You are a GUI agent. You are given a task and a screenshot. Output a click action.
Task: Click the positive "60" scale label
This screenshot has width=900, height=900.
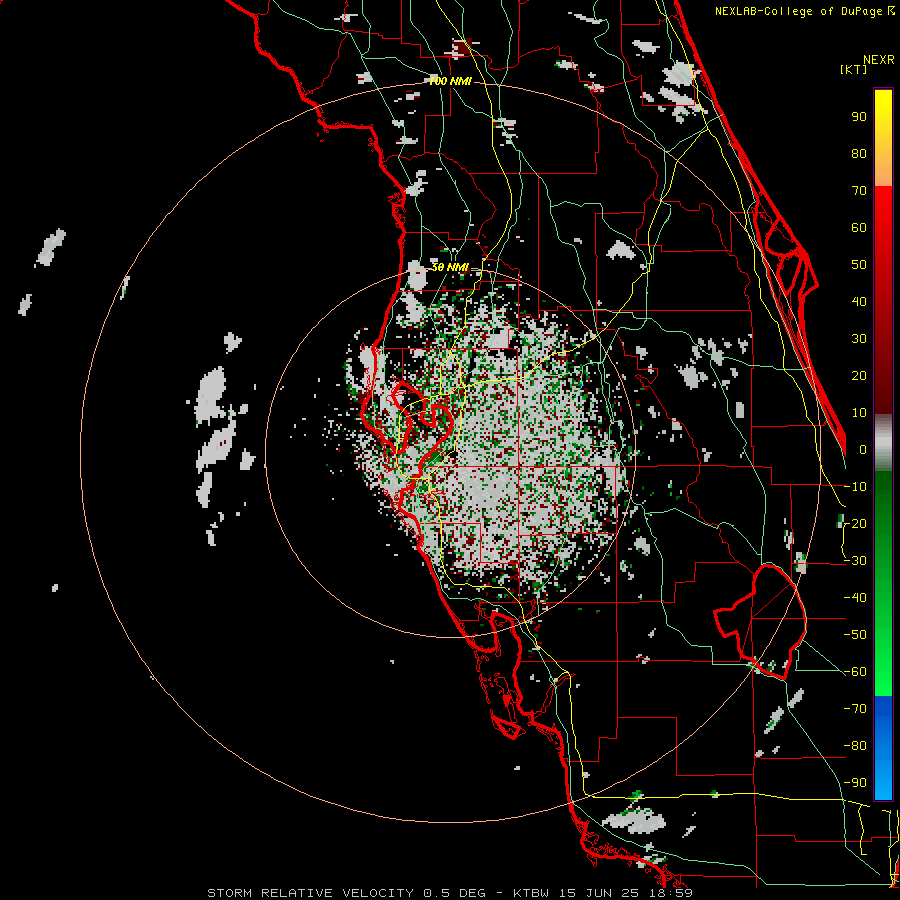pos(859,227)
